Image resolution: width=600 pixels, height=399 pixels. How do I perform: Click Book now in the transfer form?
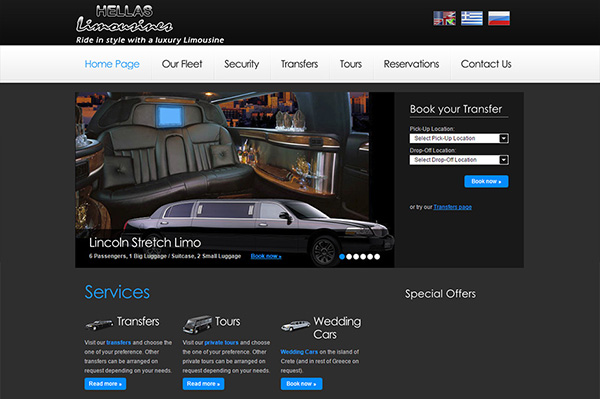[486, 181]
